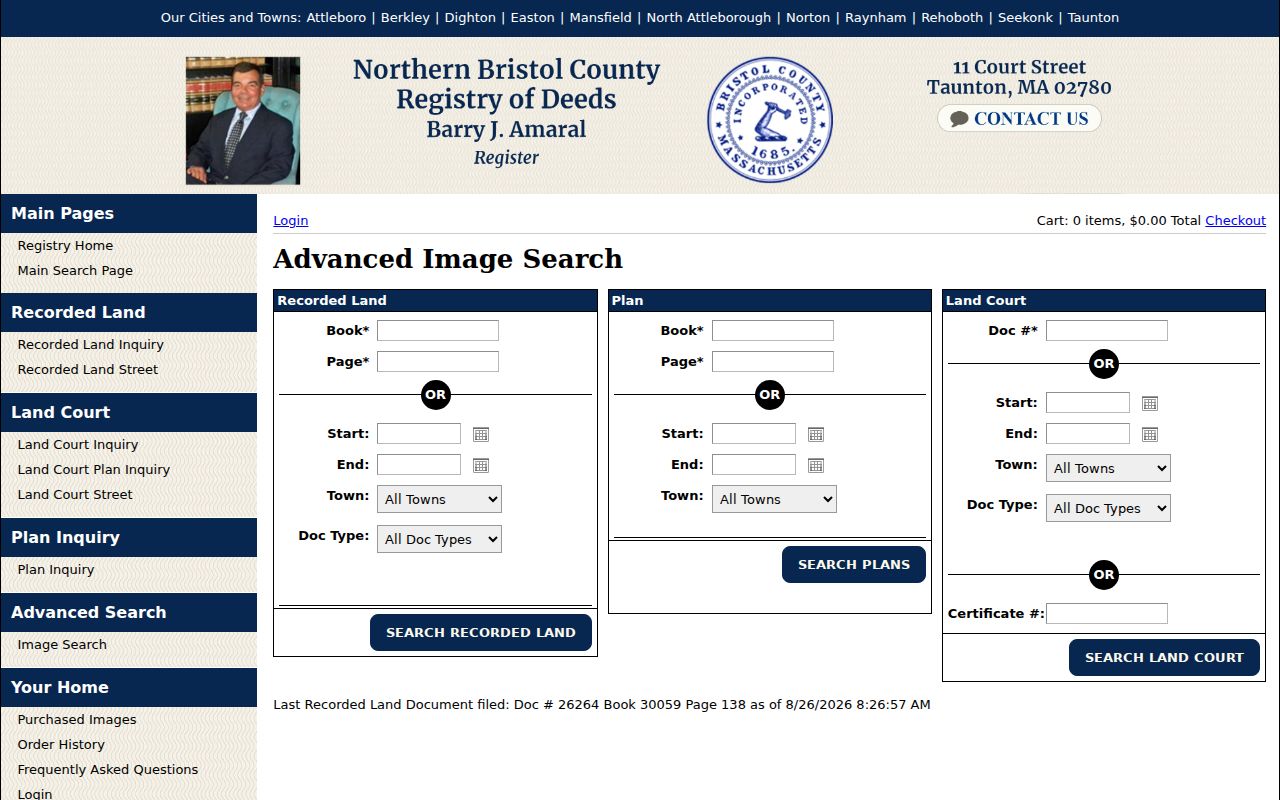Open Land Court Plan Inquiry

click(94, 469)
